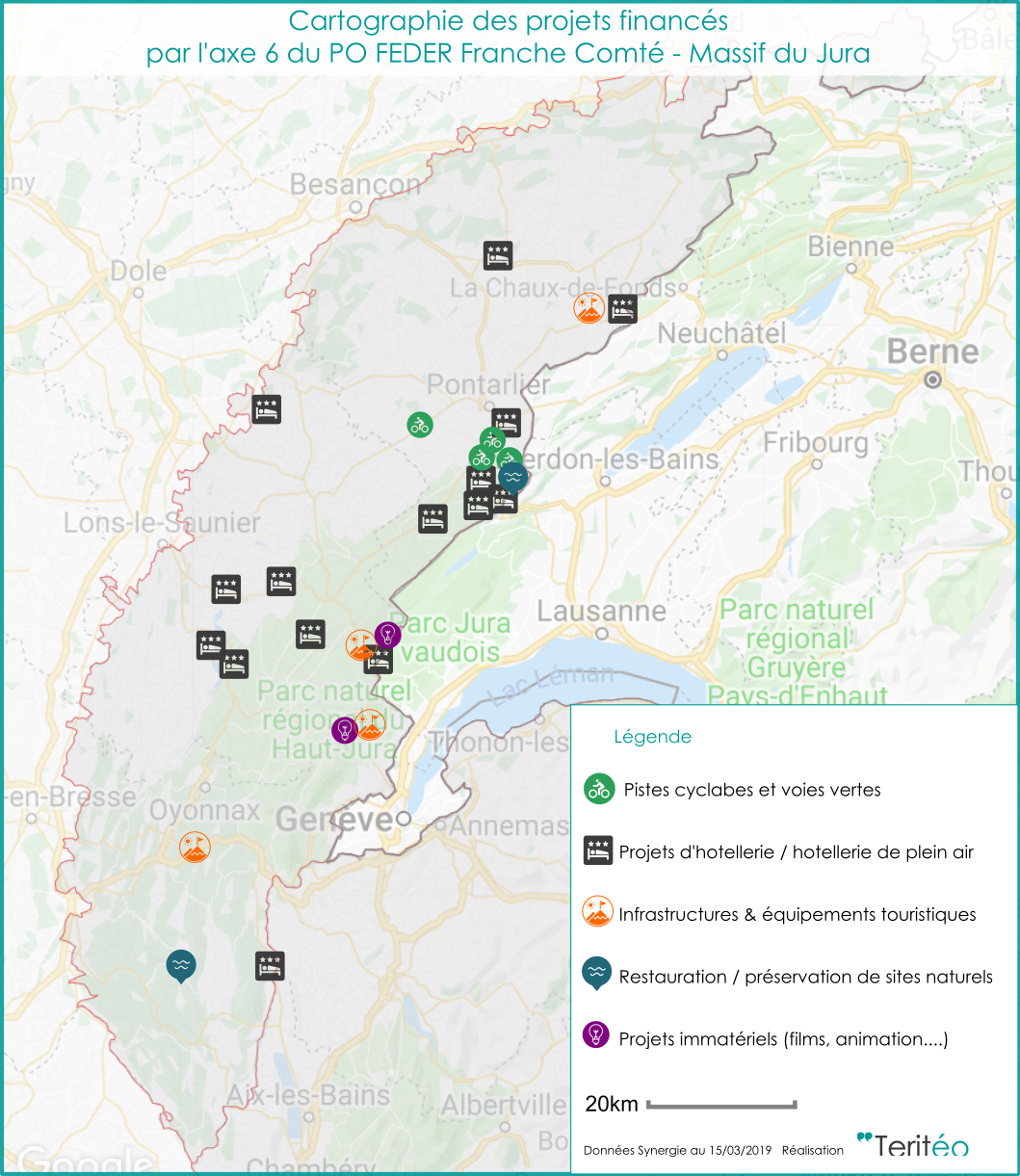
Task: Click the hotel bed icon in the legend
Action: pyautogui.click(x=598, y=850)
